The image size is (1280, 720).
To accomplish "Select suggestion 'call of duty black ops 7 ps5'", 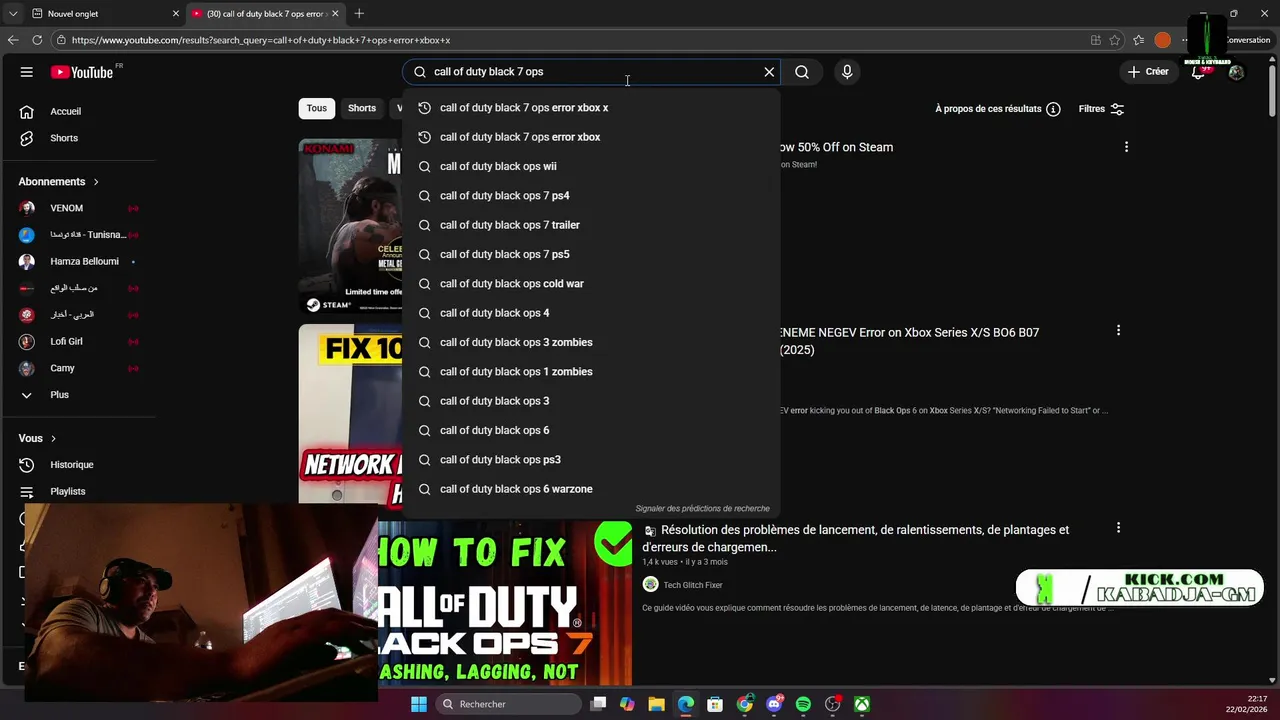I will (x=590, y=254).
